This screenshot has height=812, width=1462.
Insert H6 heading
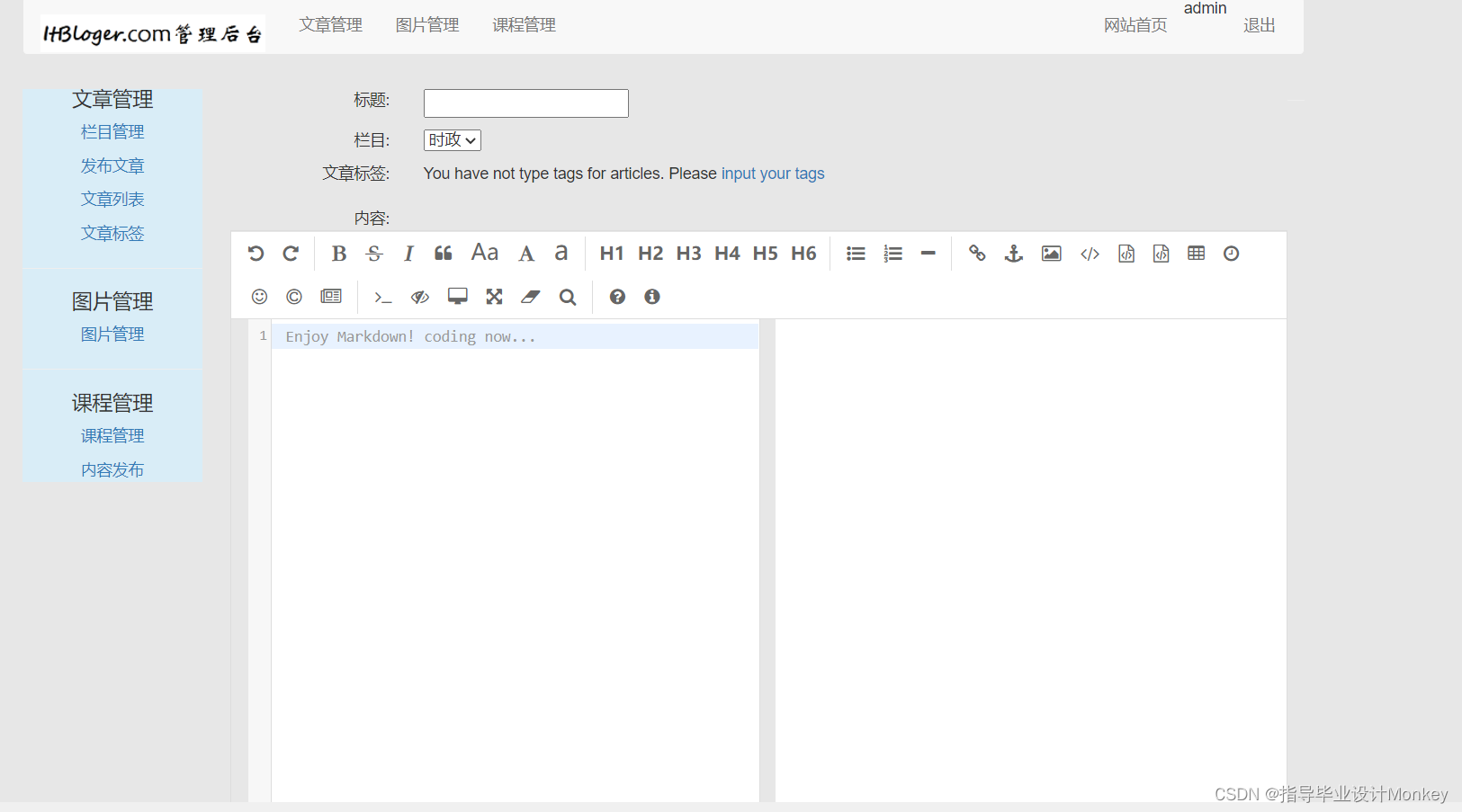804,254
